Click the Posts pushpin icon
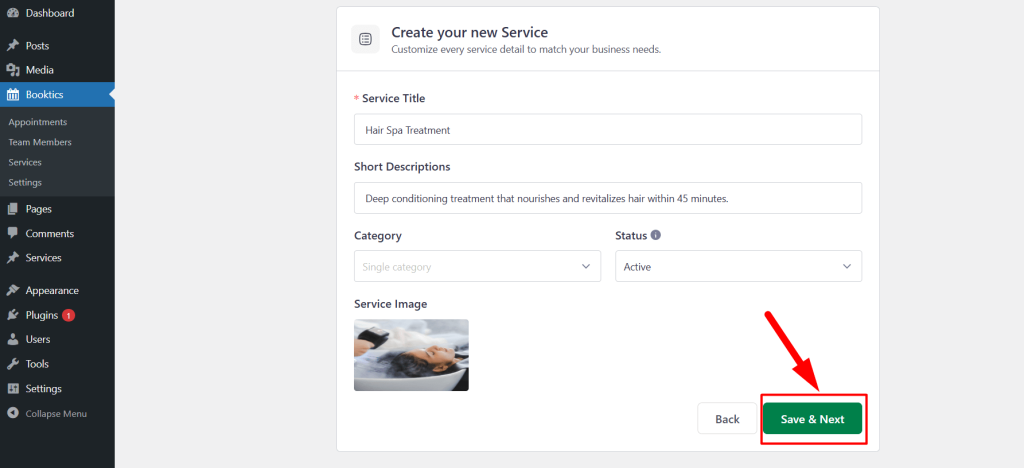 pos(12,46)
